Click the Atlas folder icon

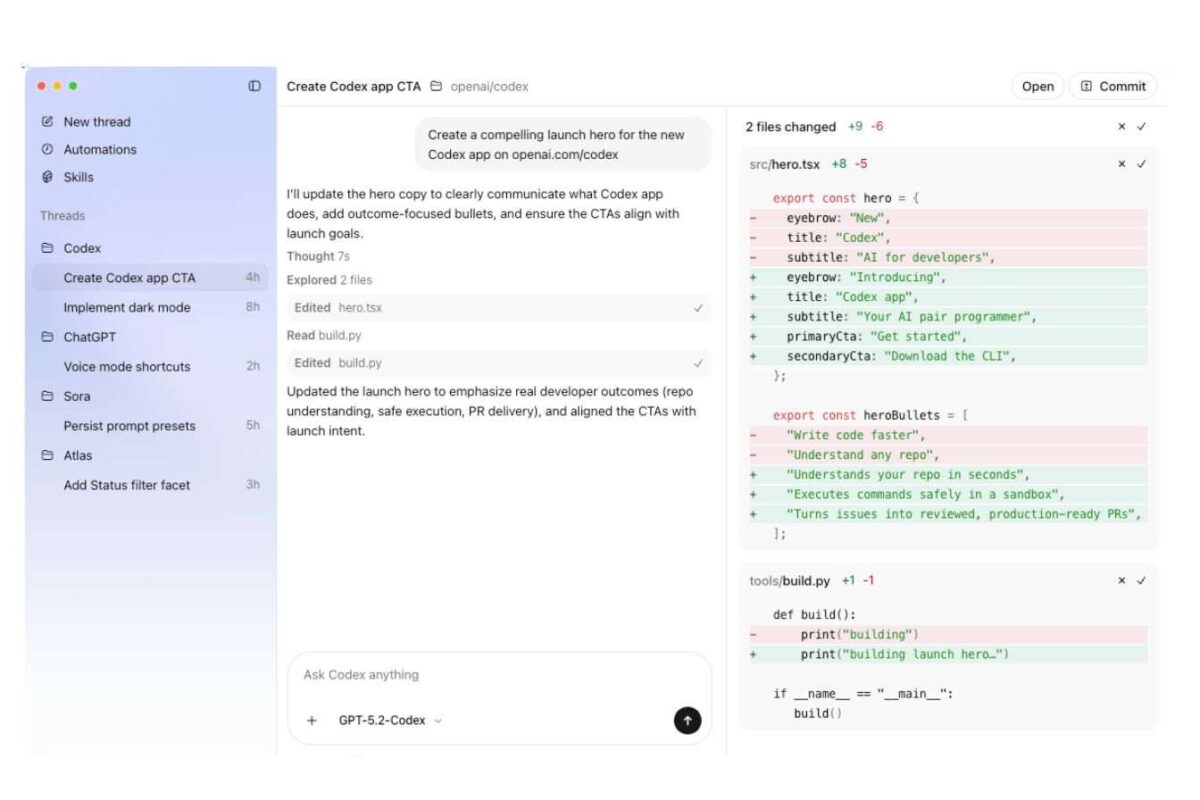pos(47,455)
